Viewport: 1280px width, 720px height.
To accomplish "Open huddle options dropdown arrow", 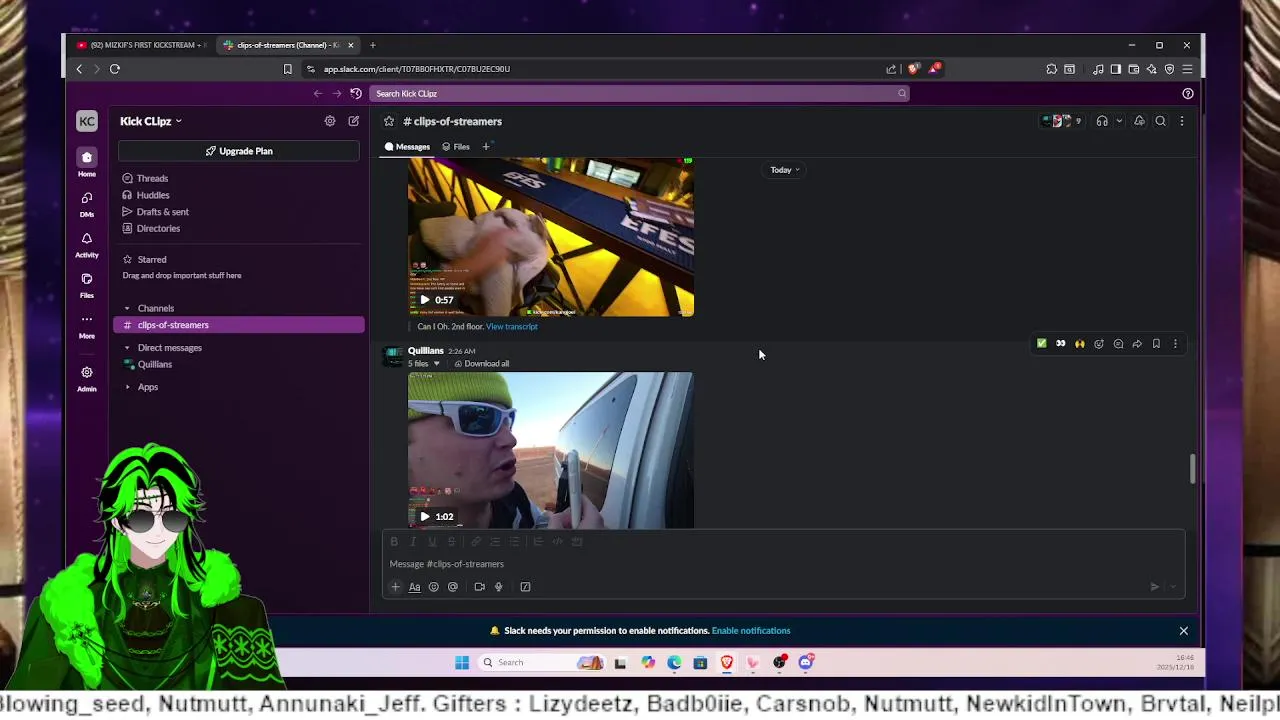I will coord(1118,121).
